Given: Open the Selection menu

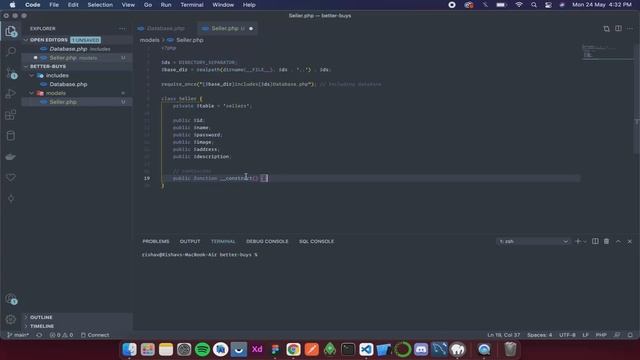Looking at the screenshot, I should coord(100,5).
